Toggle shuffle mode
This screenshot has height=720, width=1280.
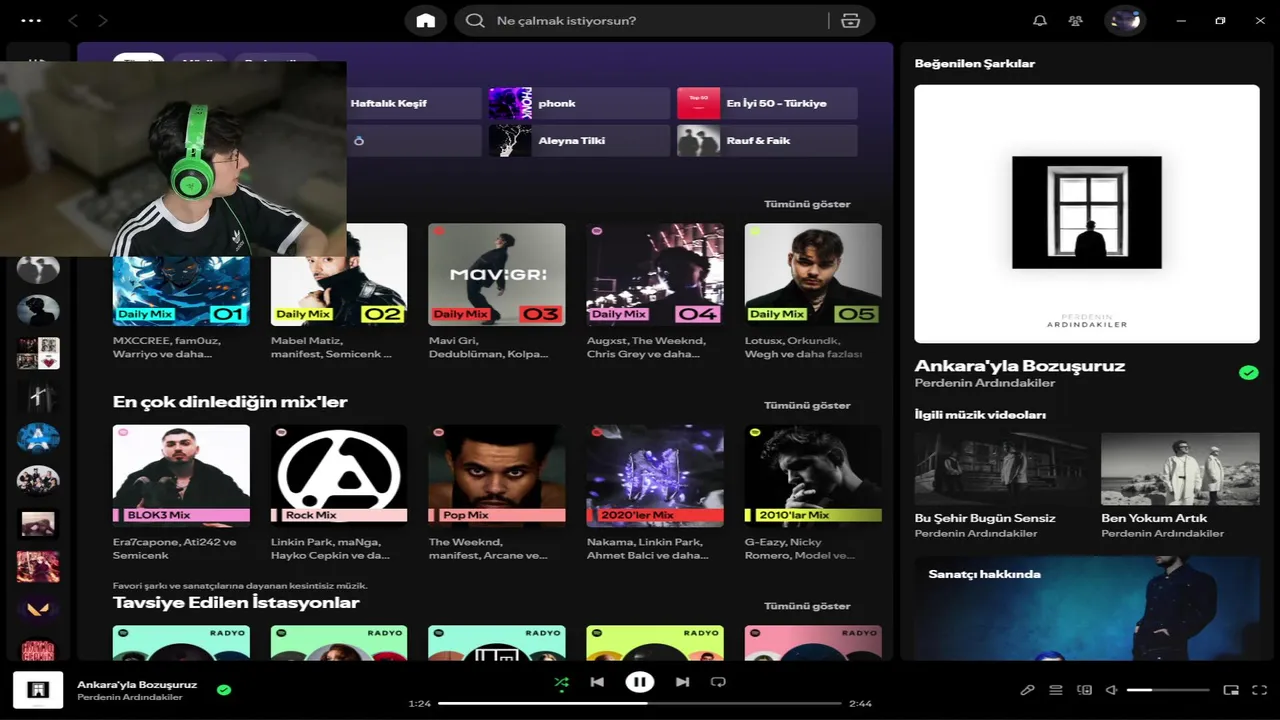[x=561, y=683]
